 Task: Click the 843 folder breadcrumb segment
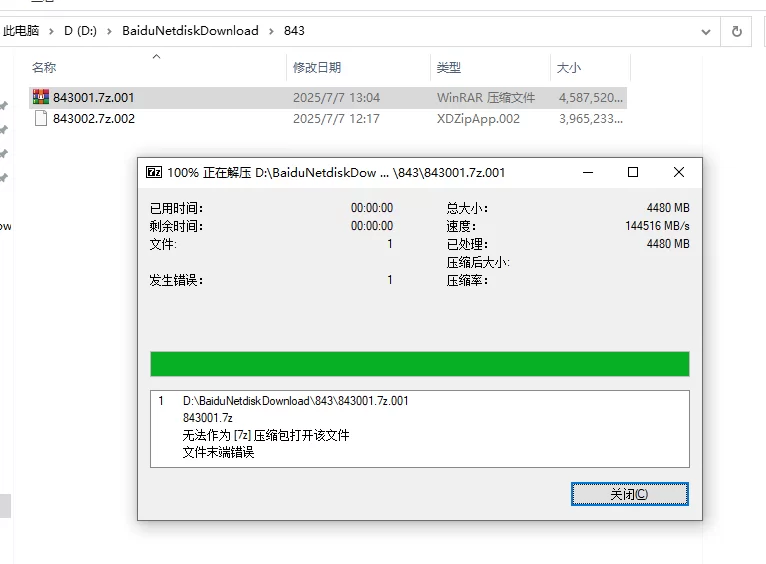click(294, 31)
